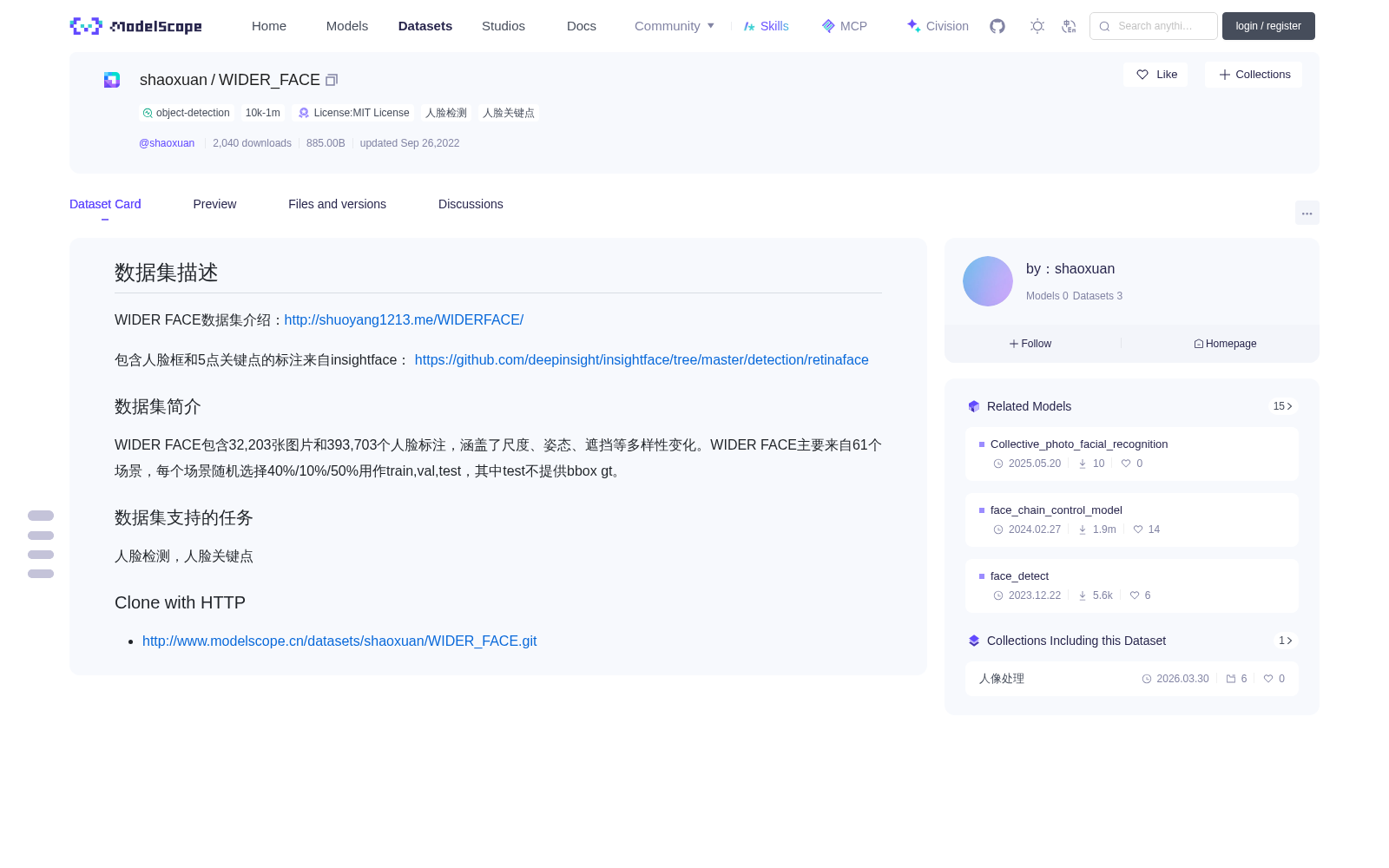Expand Related Models count 15 arrow
The width and height of the screenshot is (1389, 868).
point(1283,406)
